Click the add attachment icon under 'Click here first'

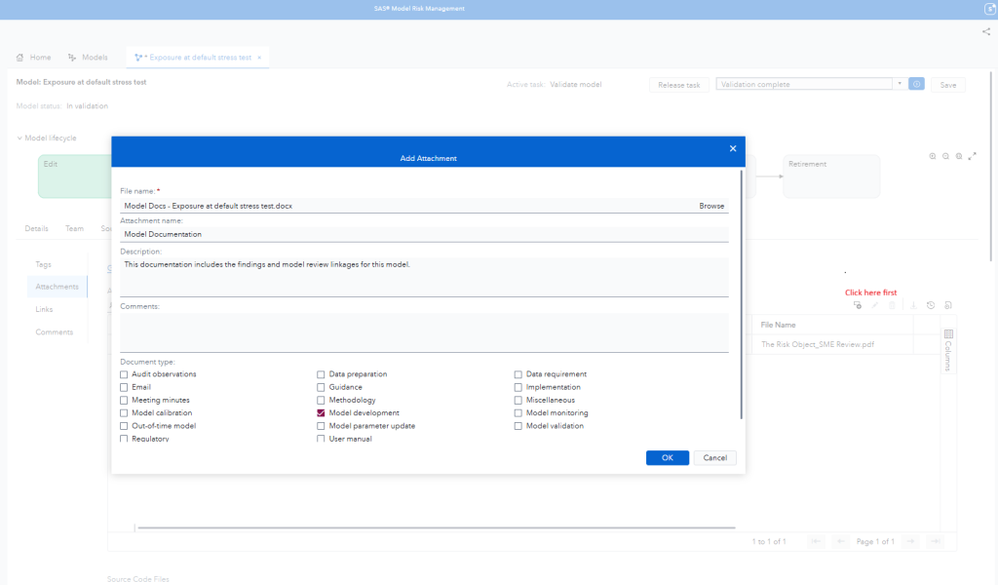tap(857, 306)
